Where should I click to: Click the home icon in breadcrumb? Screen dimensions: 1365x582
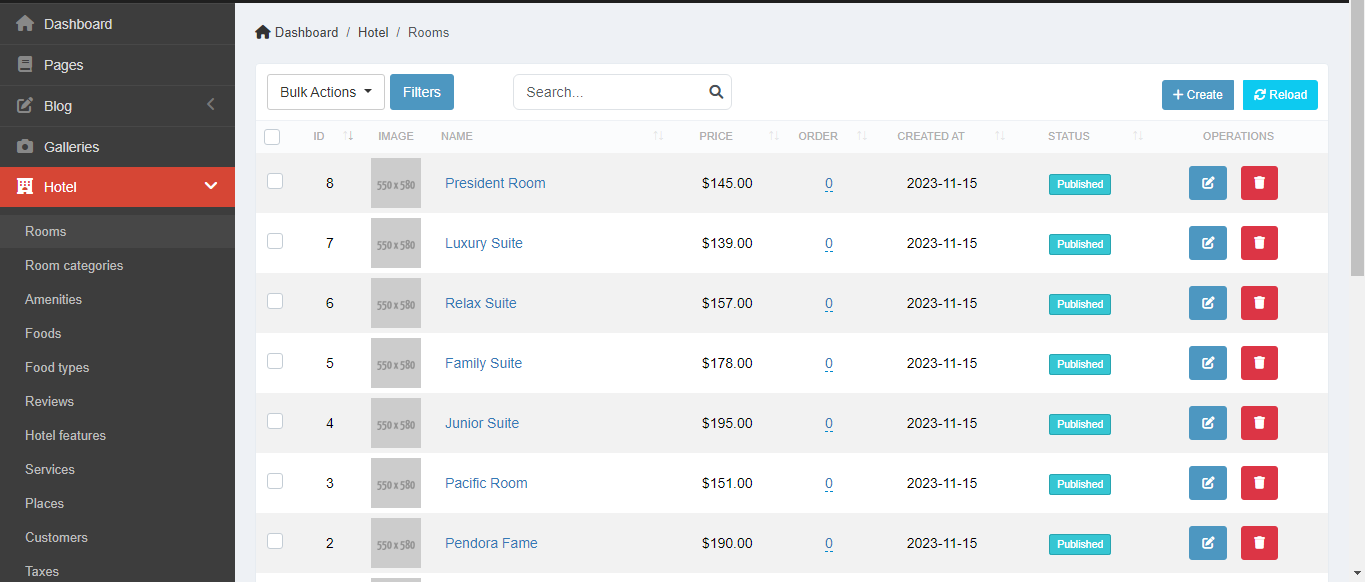pyautogui.click(x=263, y=32)
